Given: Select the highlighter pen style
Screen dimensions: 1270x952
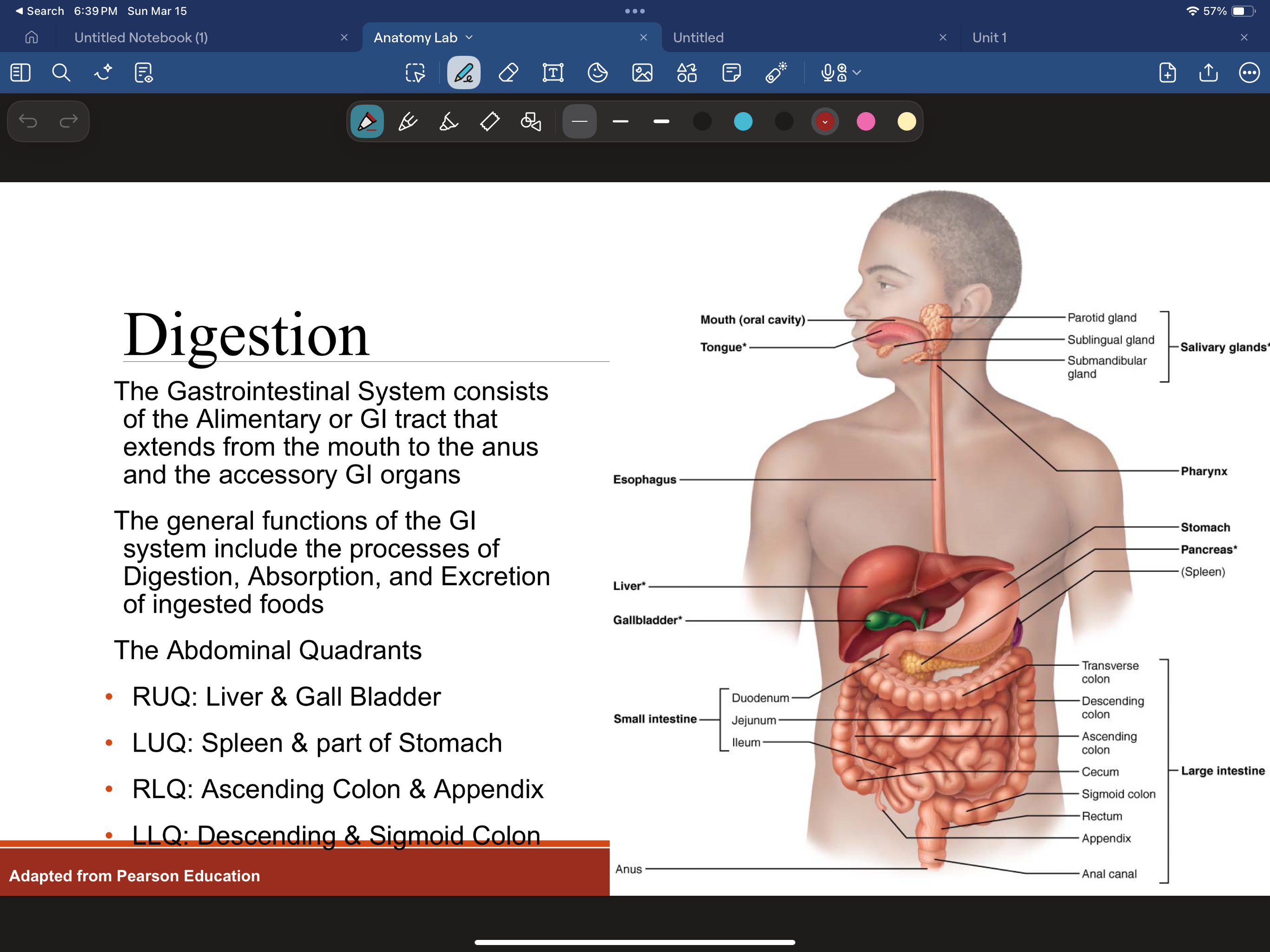Looking at the screenshot, I should tap(449, 121).
